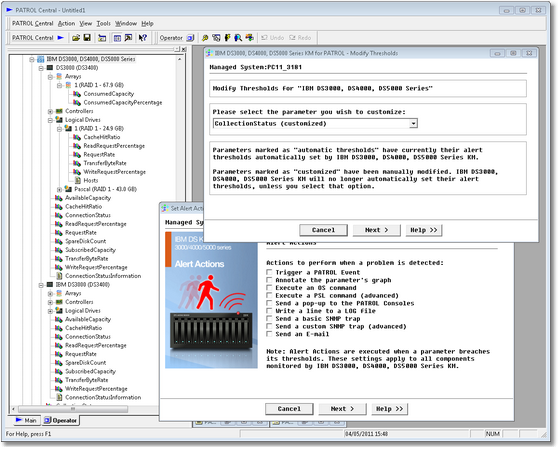This screenshot has width=558, height=449.
Task: Collapse the first Arrays tree node
Action: (x=50, y=77)
